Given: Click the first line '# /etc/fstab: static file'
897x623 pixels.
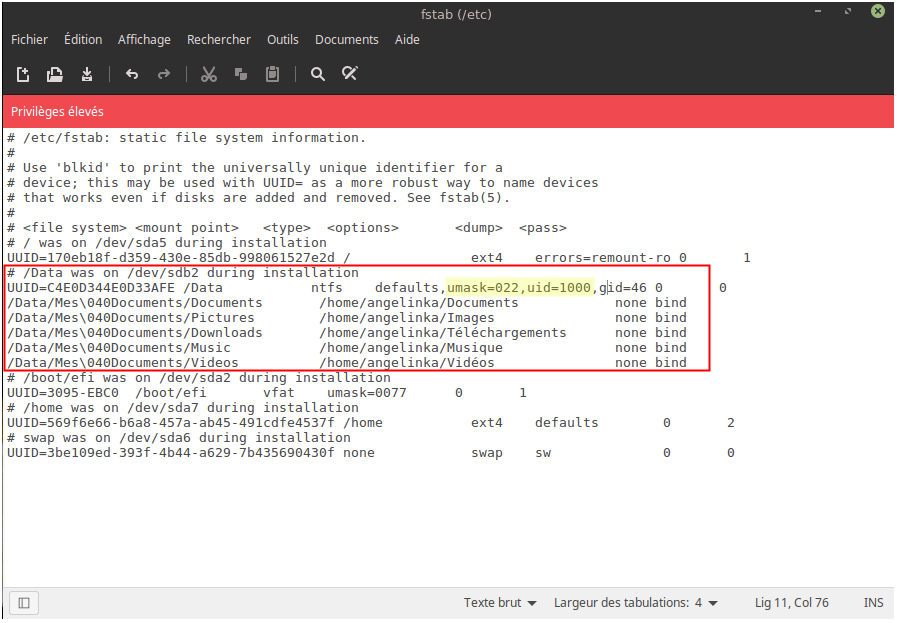Looking at the screenshot, I should click(186, 138).
